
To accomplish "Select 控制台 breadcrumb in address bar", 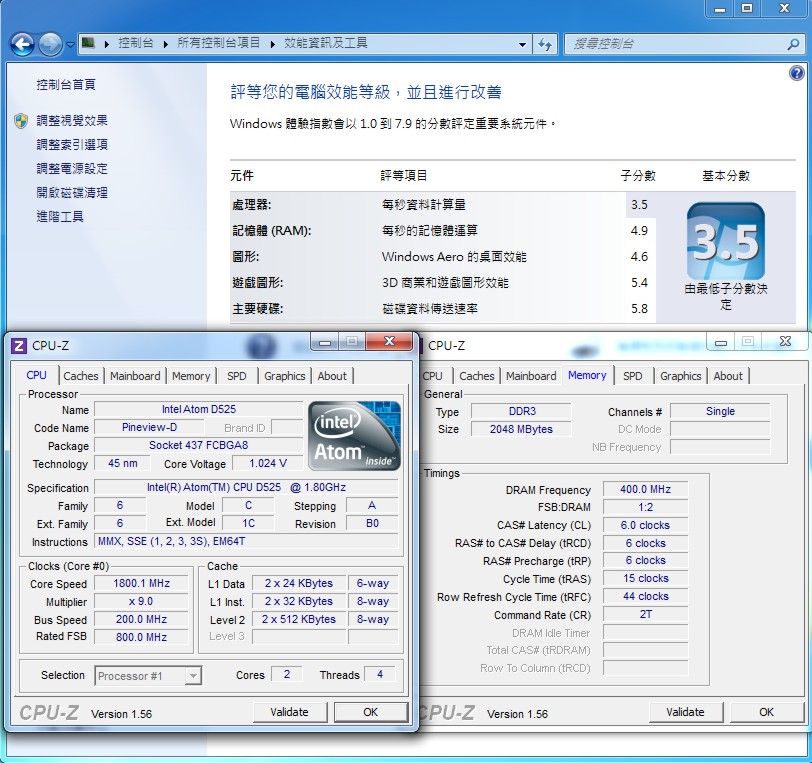I will tap(136, 43).
